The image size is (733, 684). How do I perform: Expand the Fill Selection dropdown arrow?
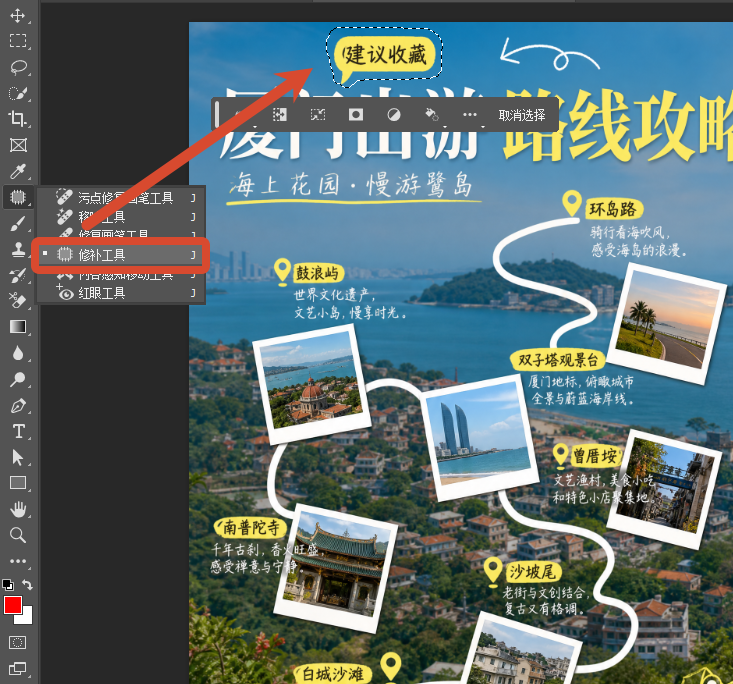445,126
